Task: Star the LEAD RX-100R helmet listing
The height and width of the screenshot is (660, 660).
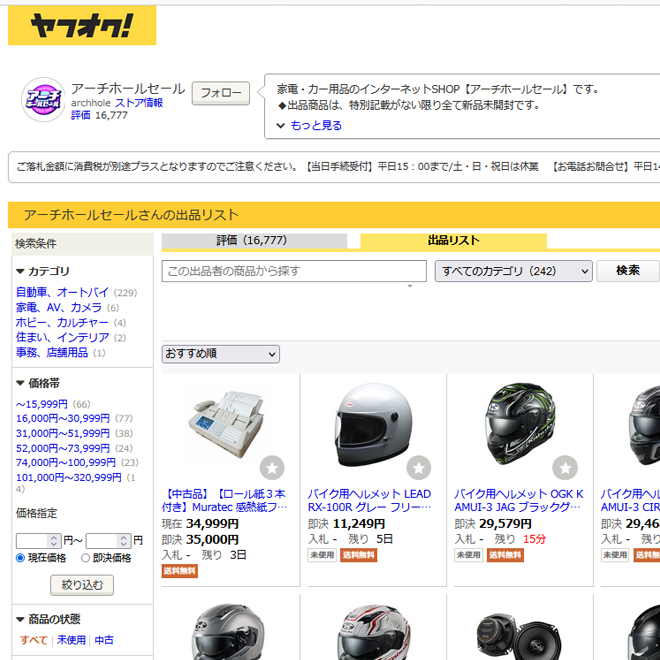Action: click(419, 467)
